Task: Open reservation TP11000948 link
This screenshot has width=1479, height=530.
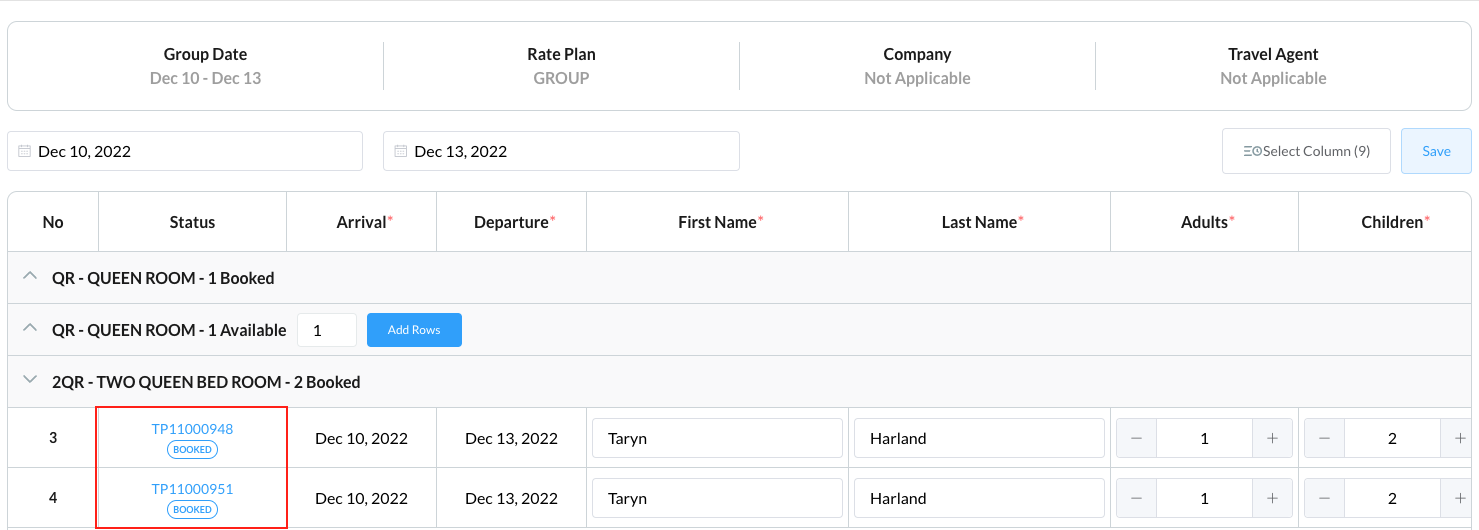Action: (192, 429)
